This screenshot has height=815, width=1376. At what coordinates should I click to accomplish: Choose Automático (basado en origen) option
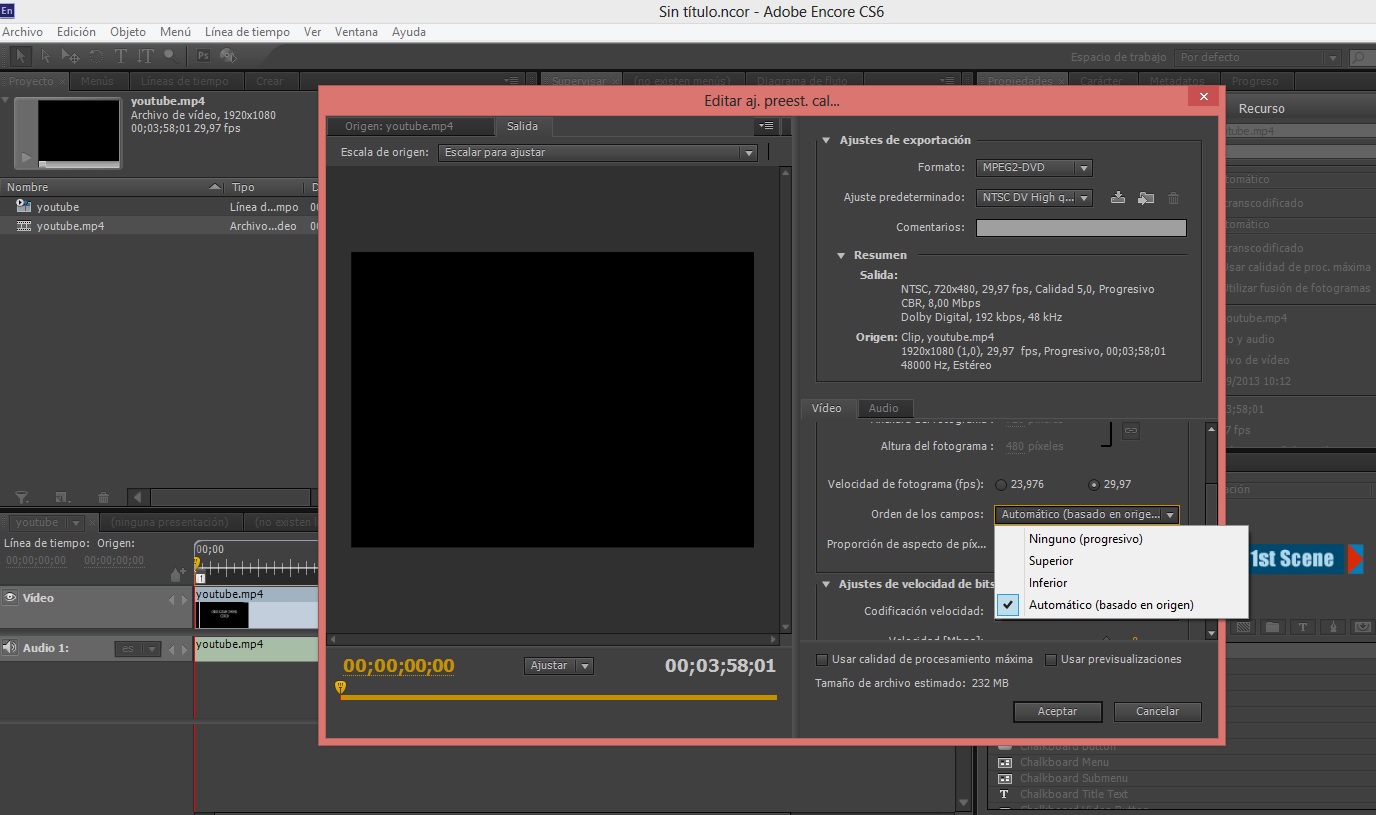pos(1122,605)
